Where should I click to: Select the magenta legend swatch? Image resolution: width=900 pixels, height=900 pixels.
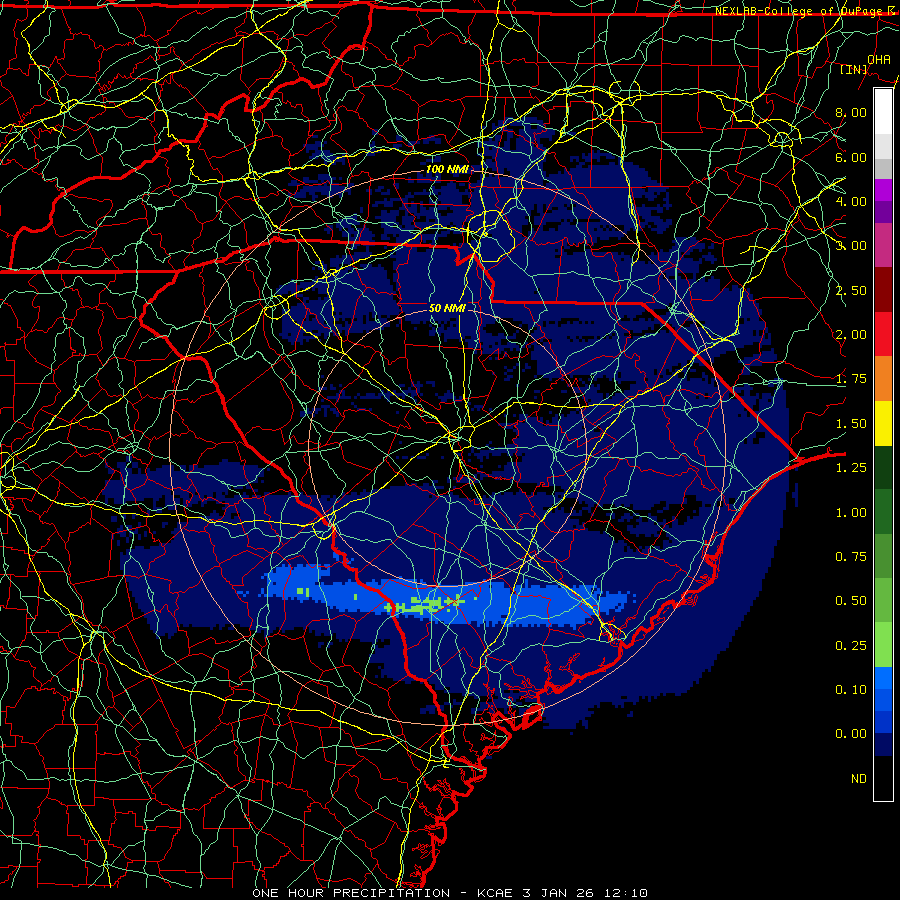pos(884,190)
